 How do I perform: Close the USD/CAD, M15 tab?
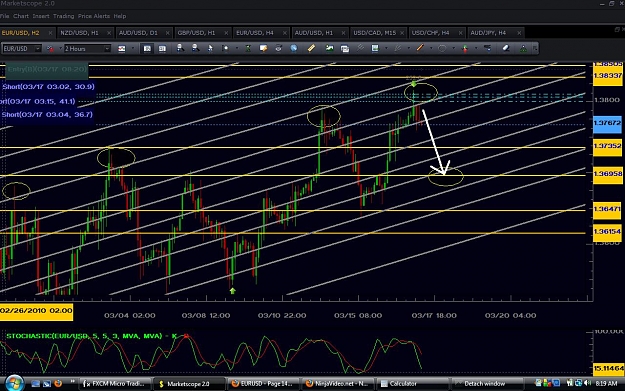pyautogui.click(x=402, y=33)
